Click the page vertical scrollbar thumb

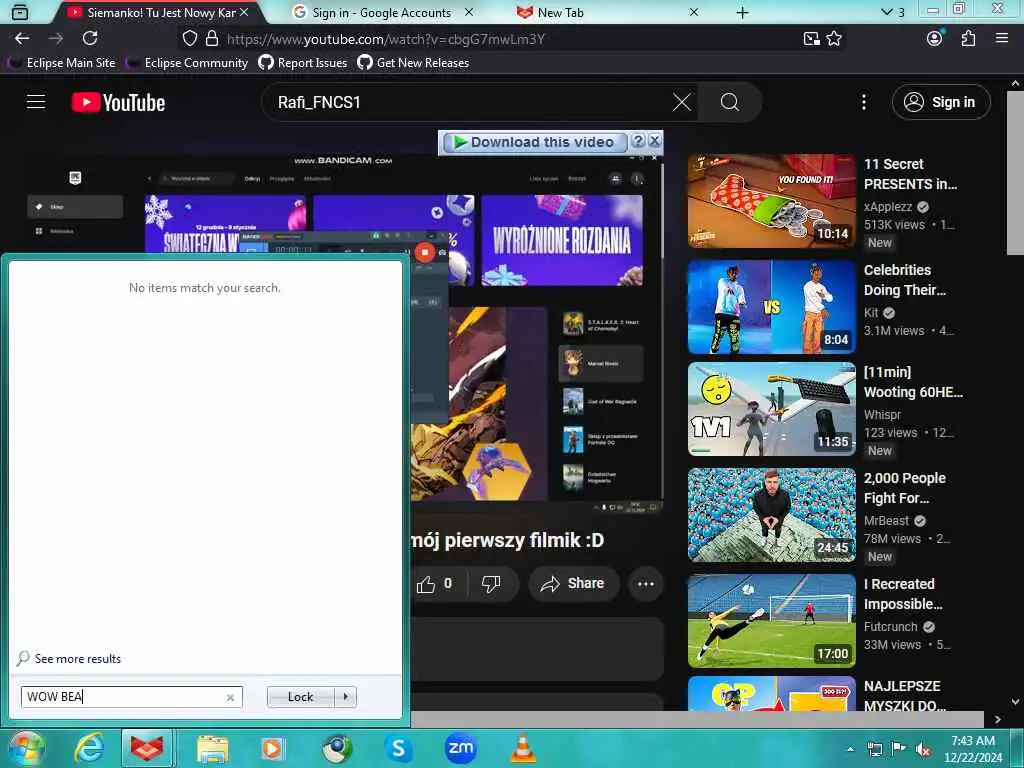coord(1015,173)
